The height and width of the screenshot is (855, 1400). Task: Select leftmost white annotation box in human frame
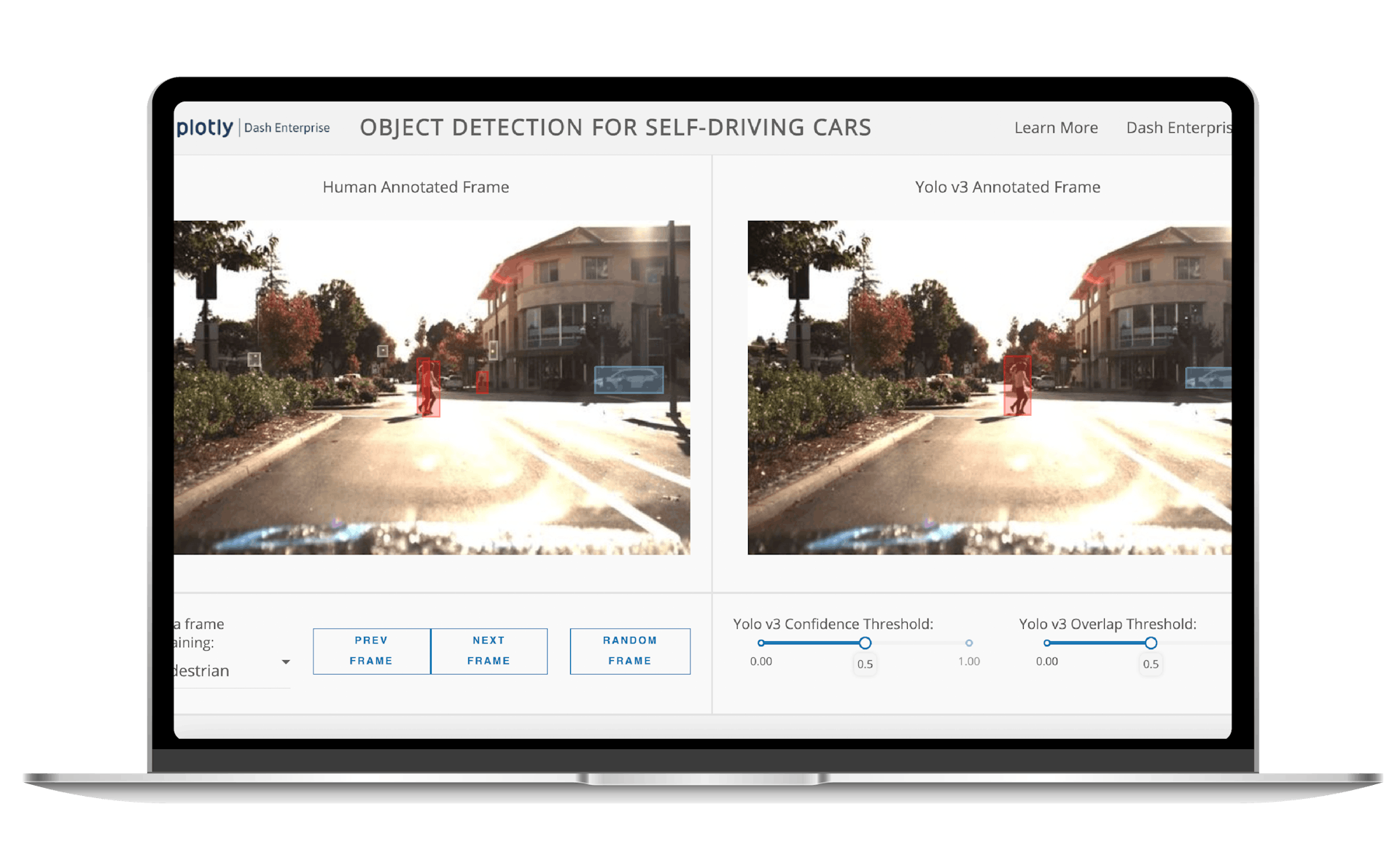pos(254,359)
